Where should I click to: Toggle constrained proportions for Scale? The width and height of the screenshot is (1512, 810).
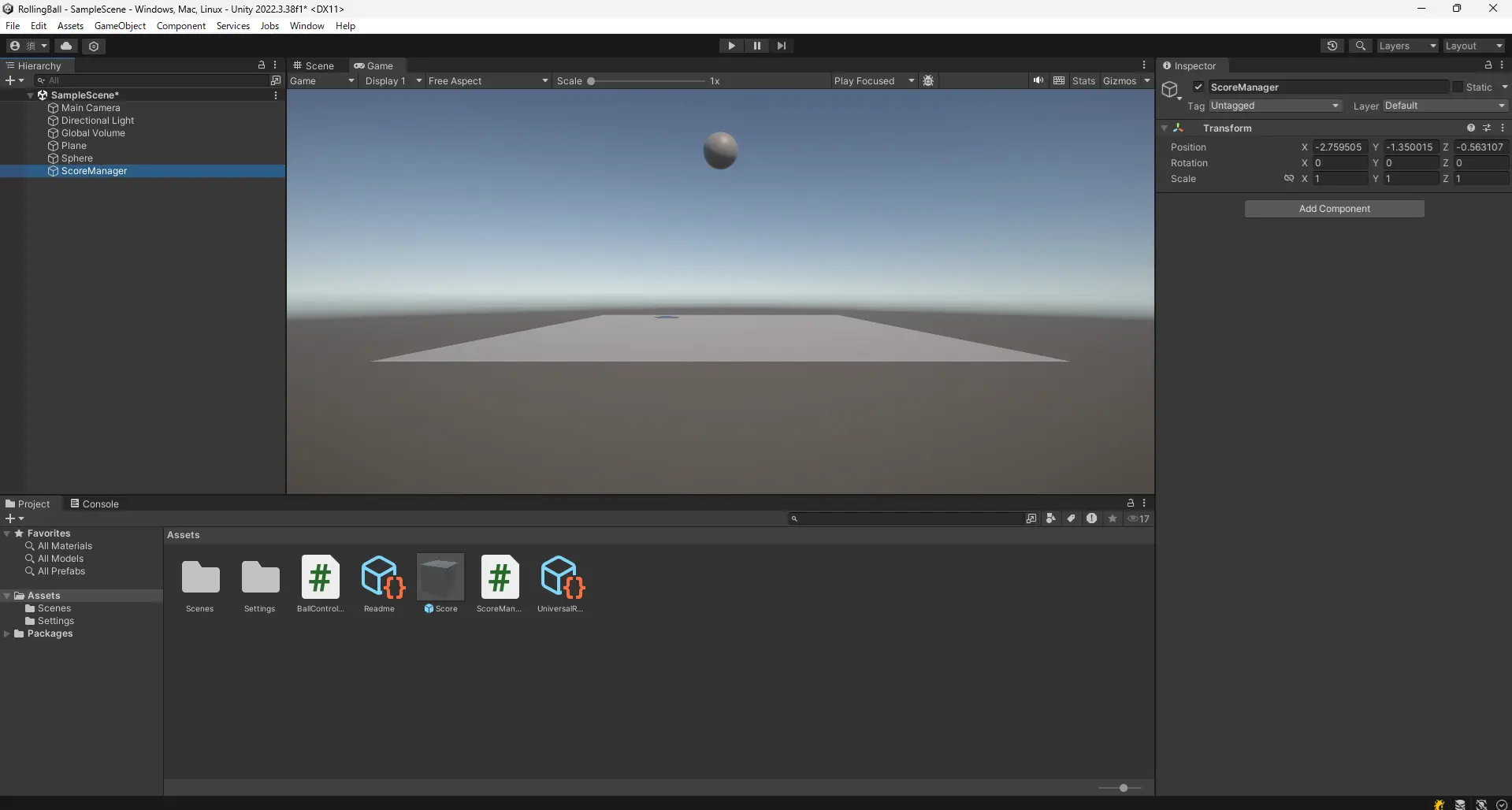tap(1288, 178)
